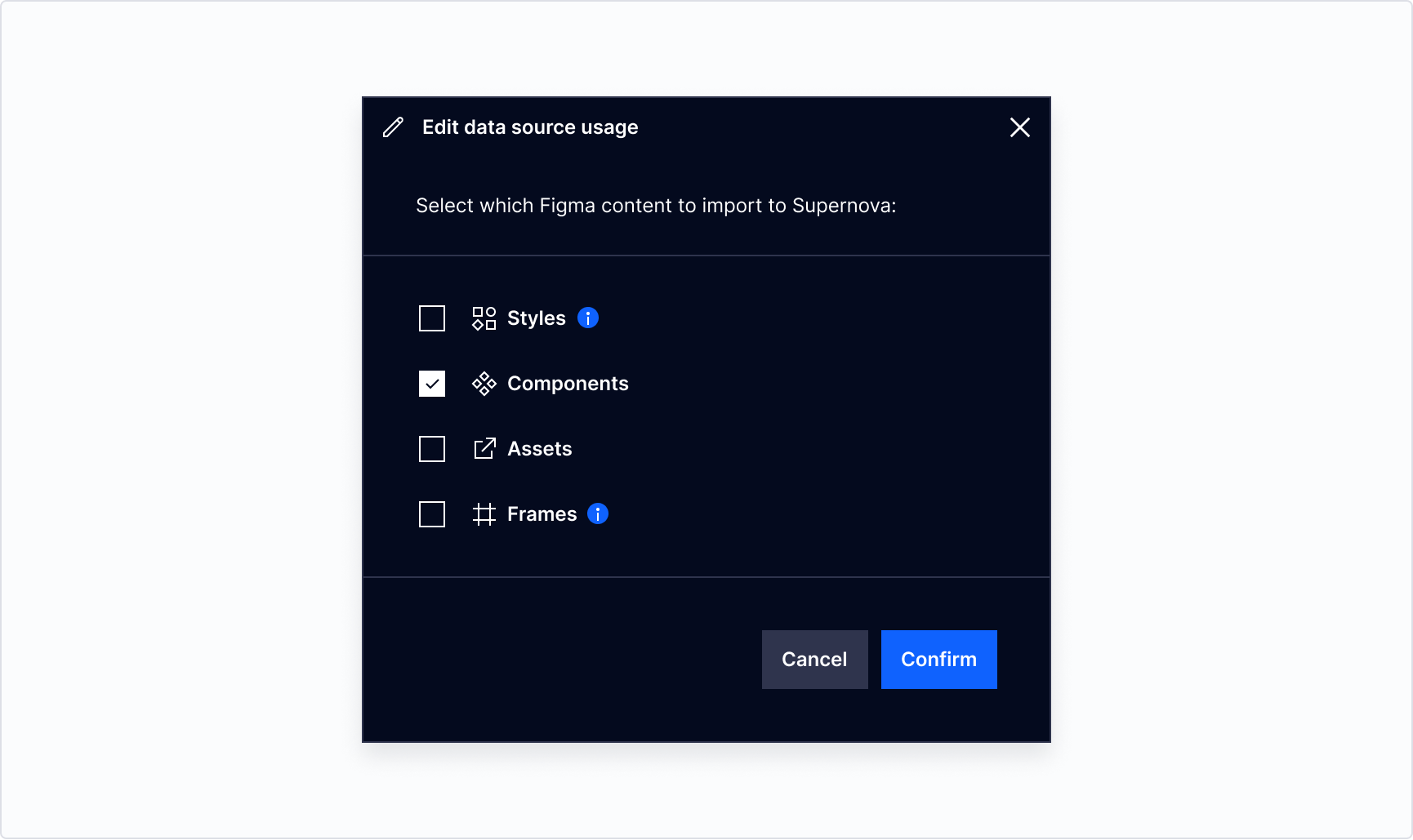Open the info tooltip next to Styles
Screen dimensions: 1413x840
[x=588, y=318]
